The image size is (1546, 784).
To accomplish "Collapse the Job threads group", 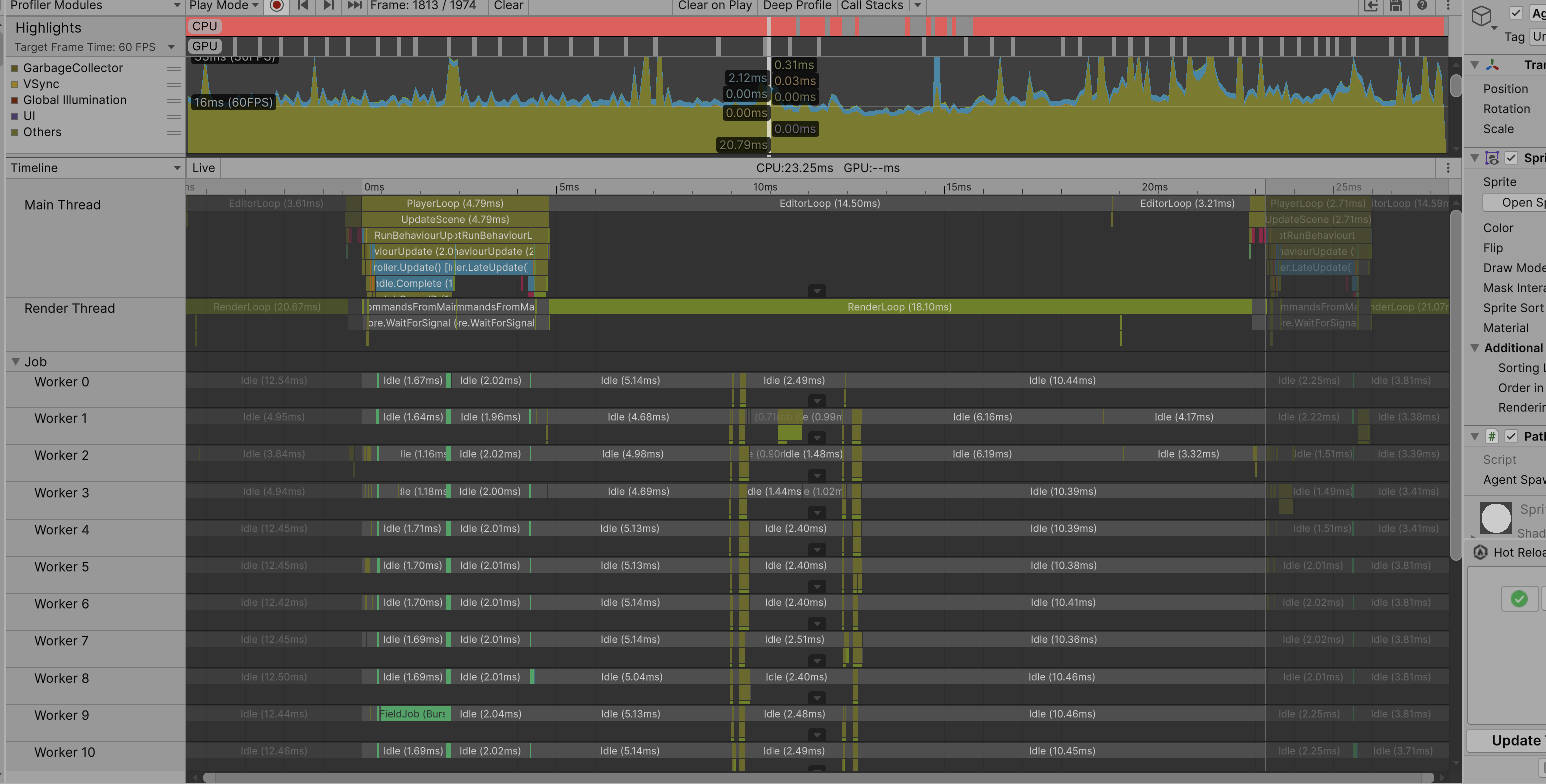I will tap(16, 361).
